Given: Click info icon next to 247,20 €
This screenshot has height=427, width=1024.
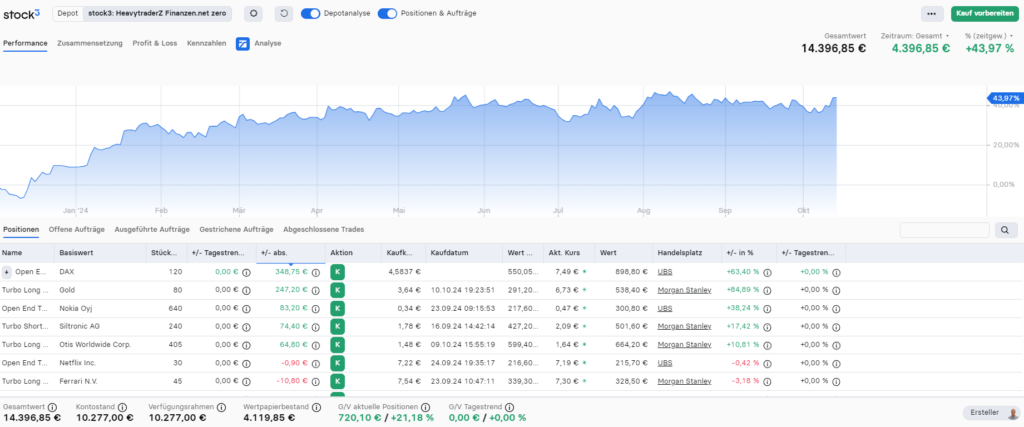Looking at the screenshot, I should click(316, 290).
